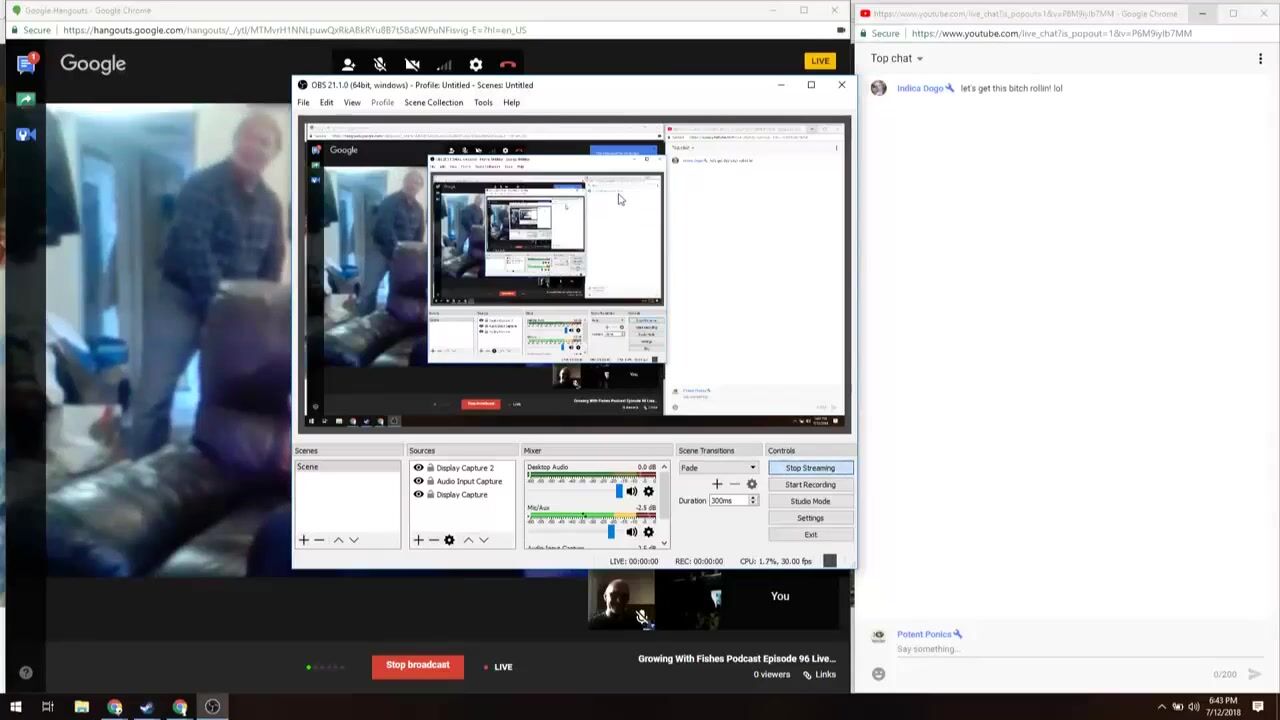
Task: Open the OBS View menu
Action: (352, 103)
